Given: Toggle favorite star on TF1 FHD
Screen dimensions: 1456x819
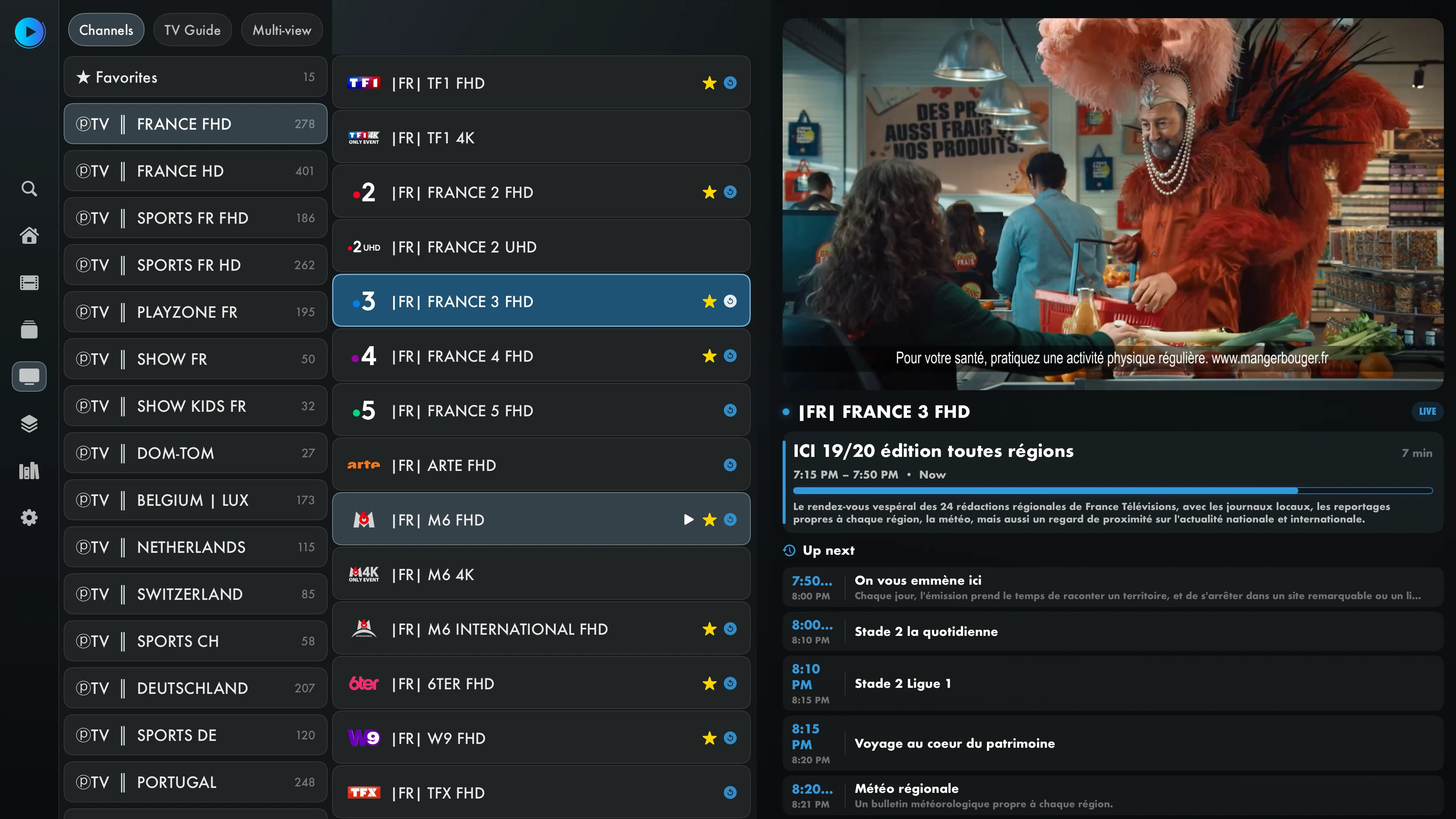Looking at the screenshot, I should (x=709, y=83).
